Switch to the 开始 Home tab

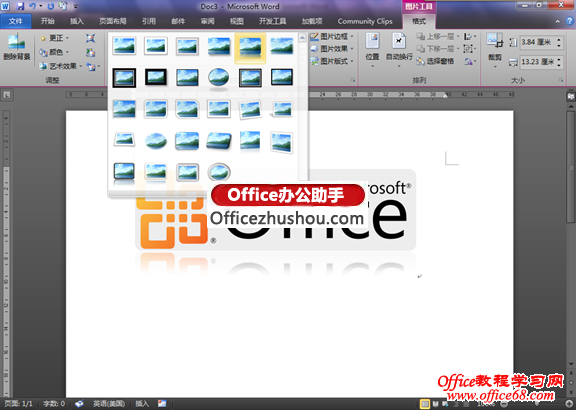(47, 21)
